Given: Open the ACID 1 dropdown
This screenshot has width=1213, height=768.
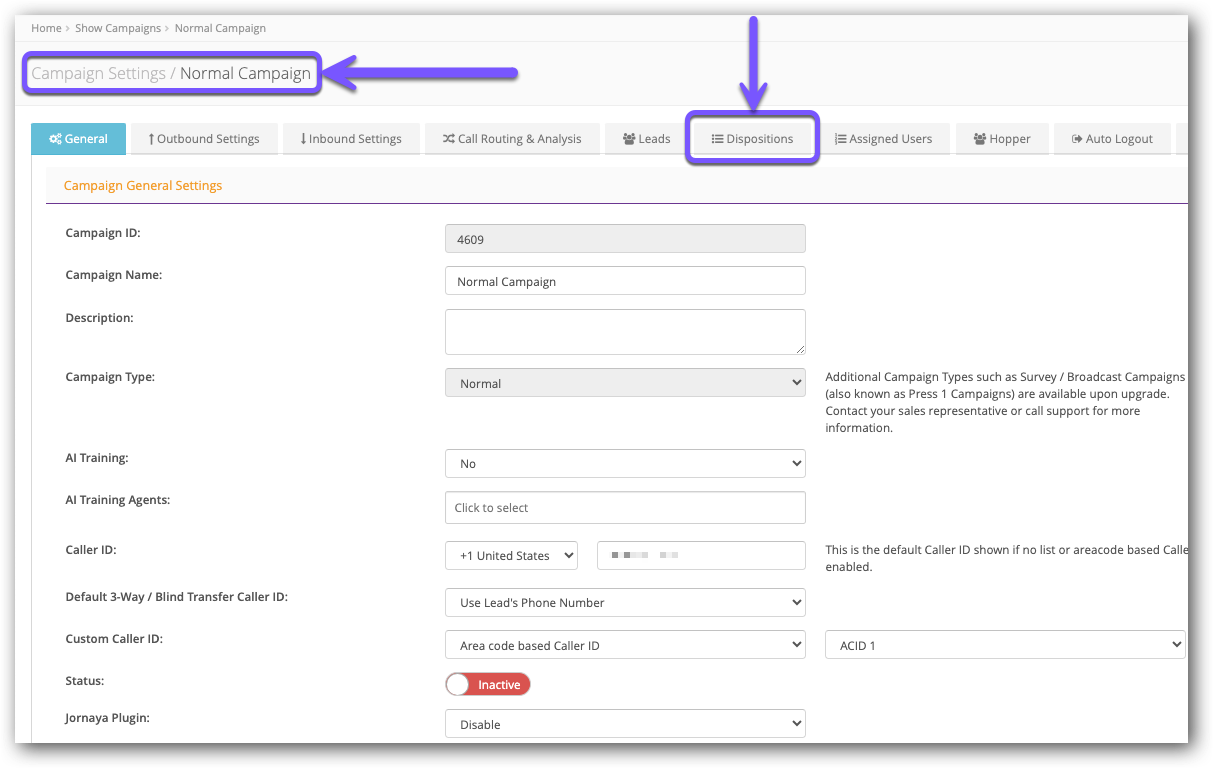Looking at the screenshot, I should tap(1005, 645).
